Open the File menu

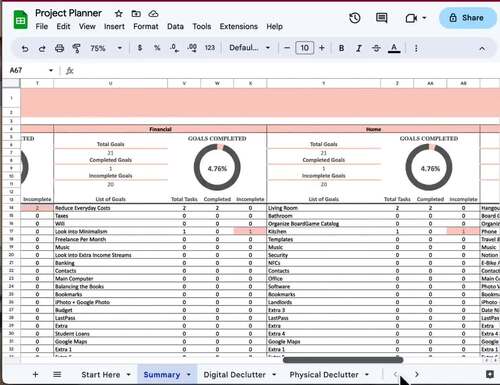click(42, 26)
